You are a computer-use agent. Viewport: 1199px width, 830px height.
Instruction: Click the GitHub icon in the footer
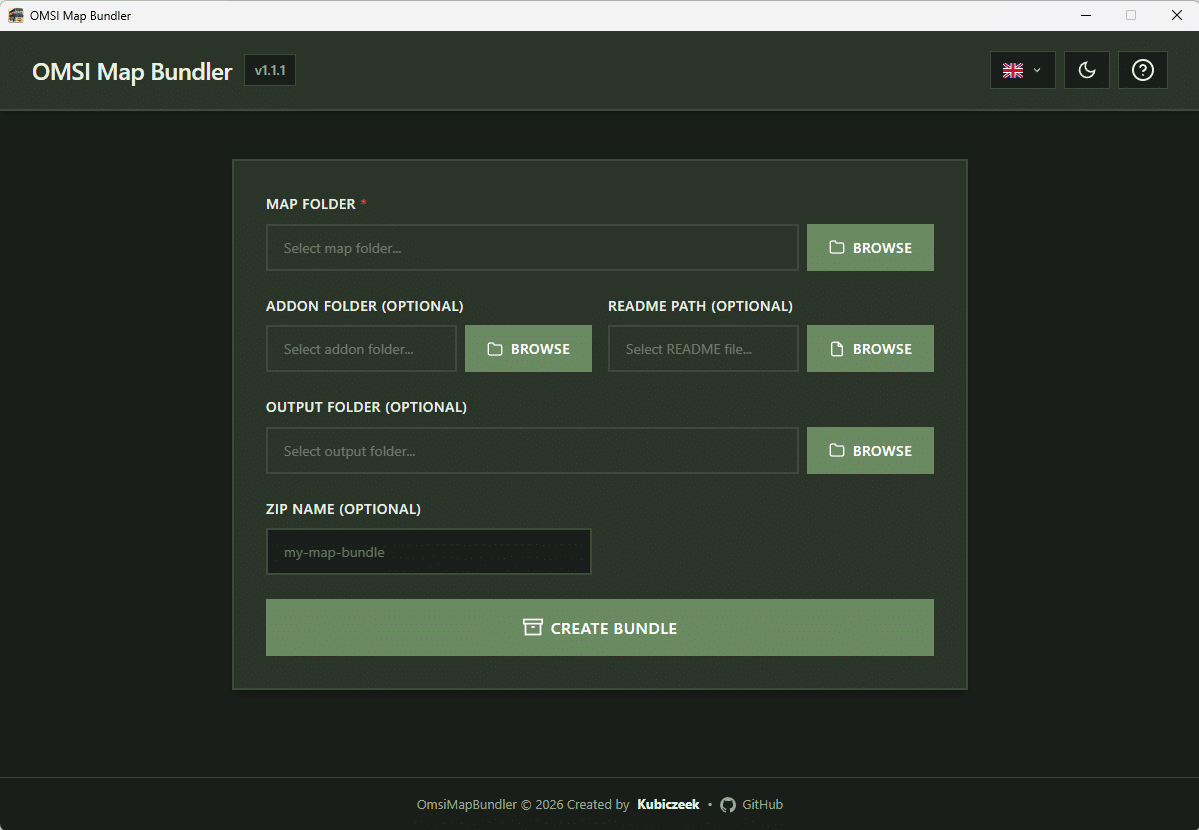[x=728, y=805]
